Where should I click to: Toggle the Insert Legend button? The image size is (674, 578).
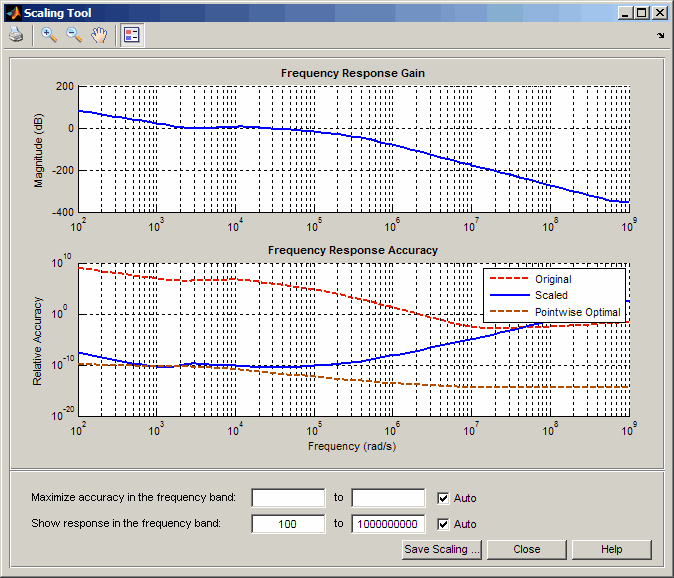coord(132,35)
